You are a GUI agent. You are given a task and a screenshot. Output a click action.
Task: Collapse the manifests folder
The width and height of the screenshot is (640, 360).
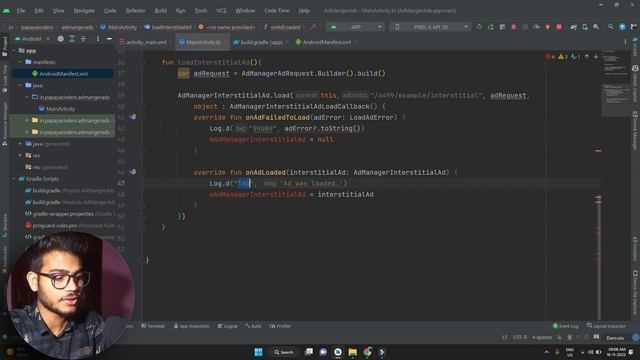[20, 62]
